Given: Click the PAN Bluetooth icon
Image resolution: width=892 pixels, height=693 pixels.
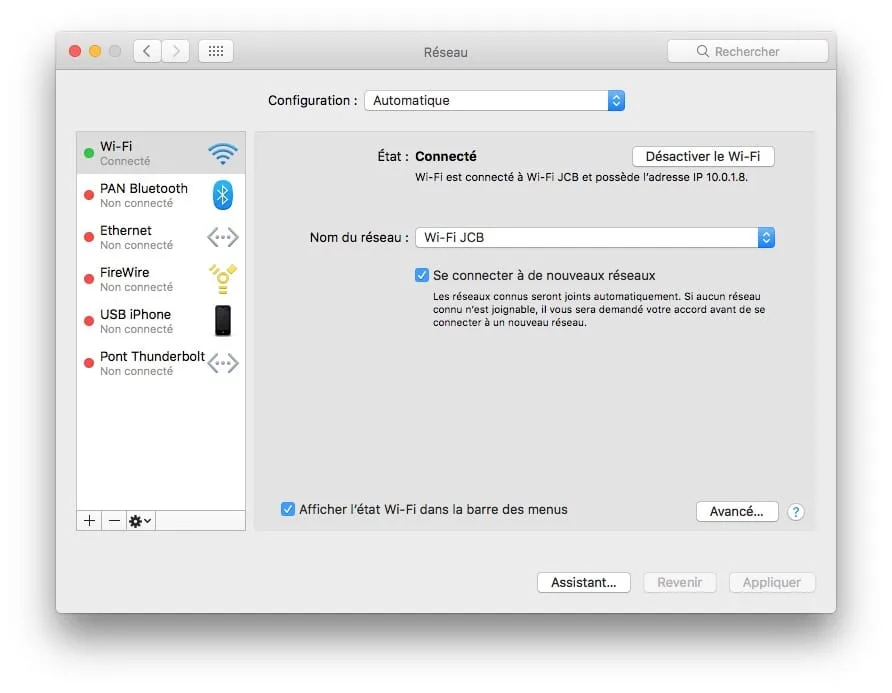Looking at the screenshot, I should [222, 195].
